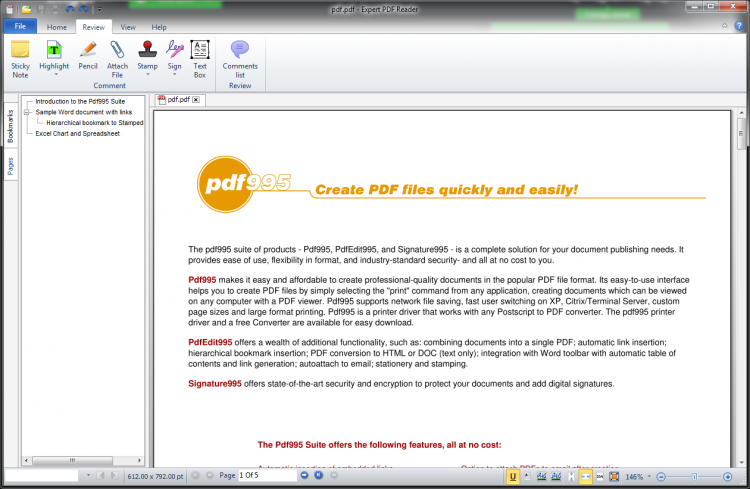Image resolution: width=750 pixels, height=489 pixels.
Task: Zoom out with minus button
Action: (x=661, y=477)
